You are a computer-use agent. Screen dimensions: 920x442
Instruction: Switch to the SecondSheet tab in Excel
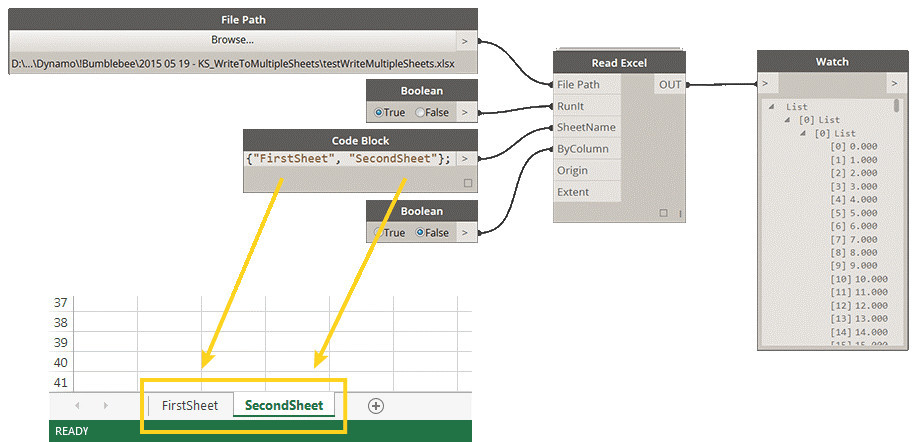point(284,406)
